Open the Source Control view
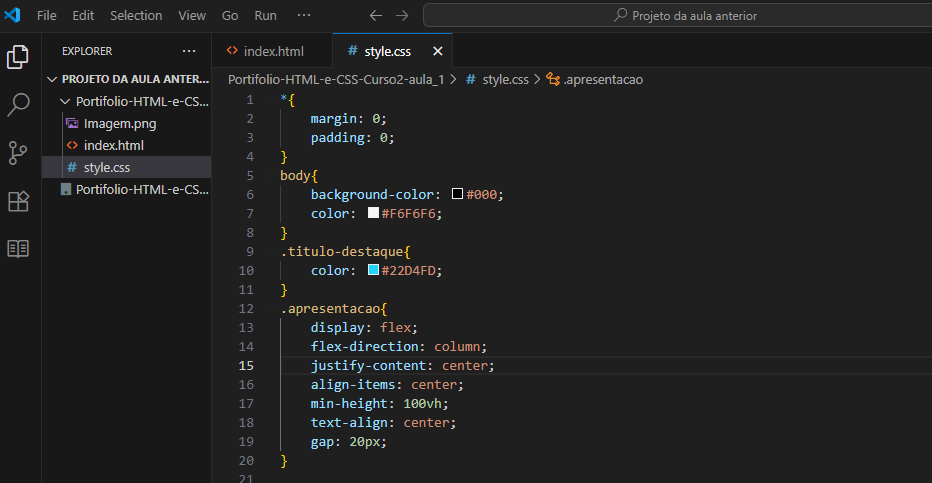The height and width of the screenshot is (483, 932). pos(18,153)
